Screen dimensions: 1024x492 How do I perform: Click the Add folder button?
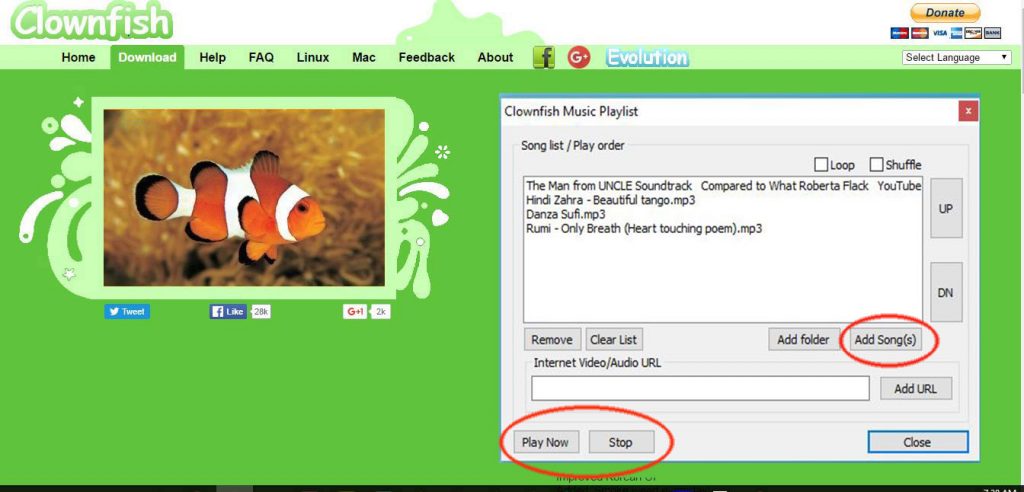coord(803,340)
